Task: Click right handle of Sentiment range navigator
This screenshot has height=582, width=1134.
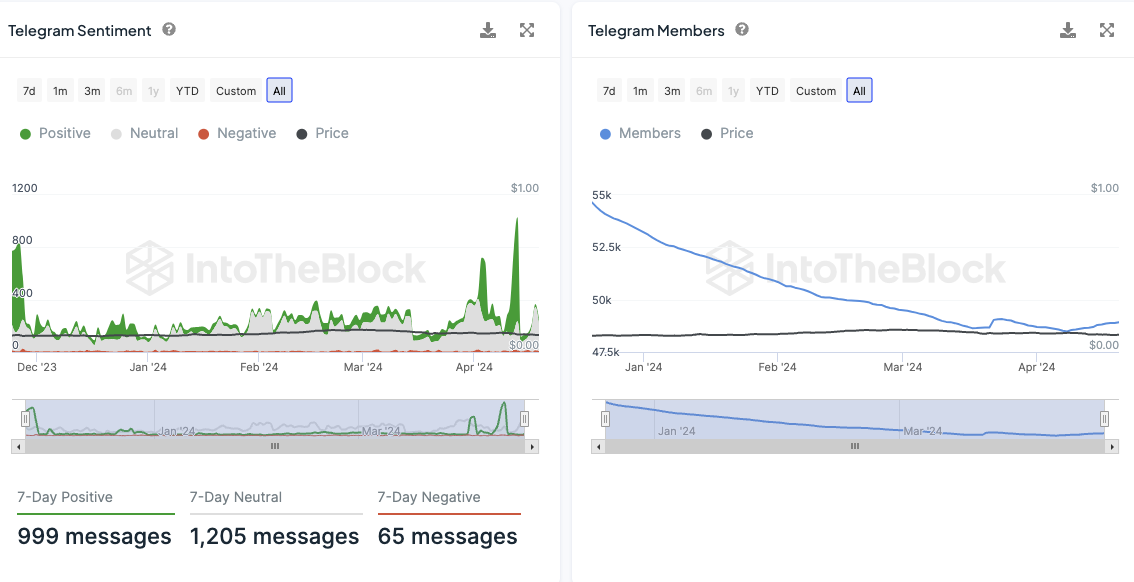Action: (525, 418)
